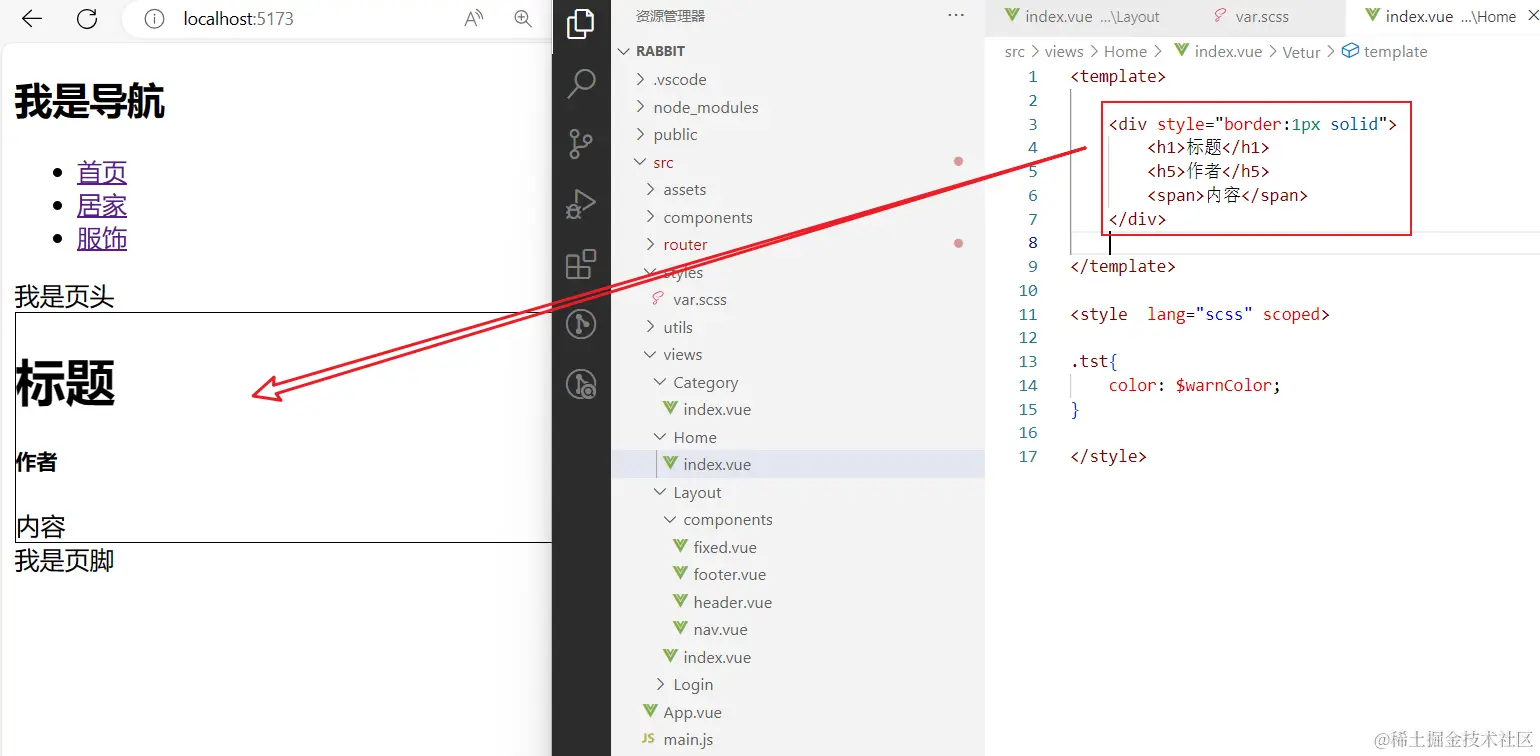Reload the localhost page
This screenshot has width=1540, height=756.
87,18
